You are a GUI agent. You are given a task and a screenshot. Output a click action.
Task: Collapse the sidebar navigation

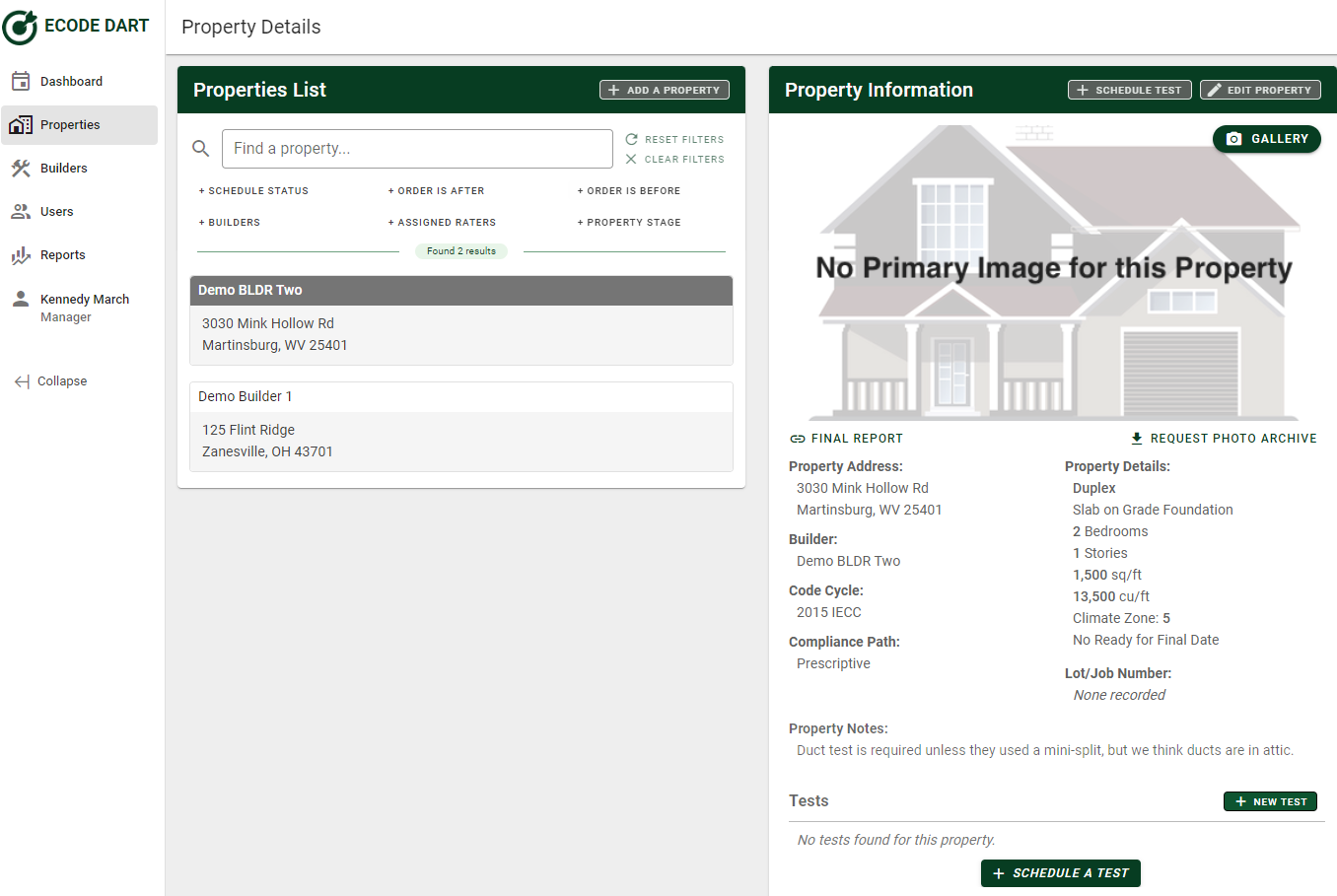point(51,381)
